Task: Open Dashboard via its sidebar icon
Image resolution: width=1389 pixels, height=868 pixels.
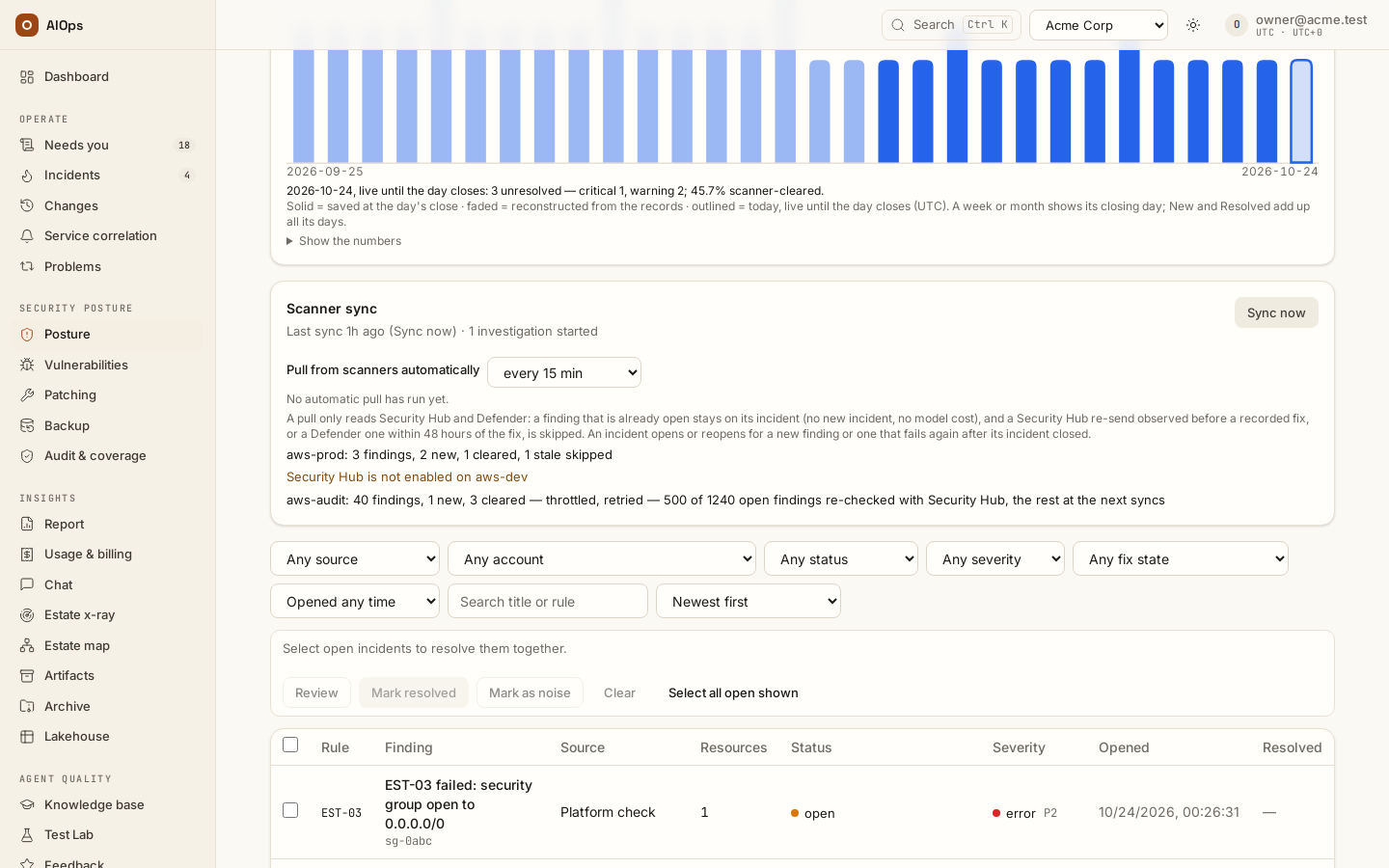Action: pos(27,77)
